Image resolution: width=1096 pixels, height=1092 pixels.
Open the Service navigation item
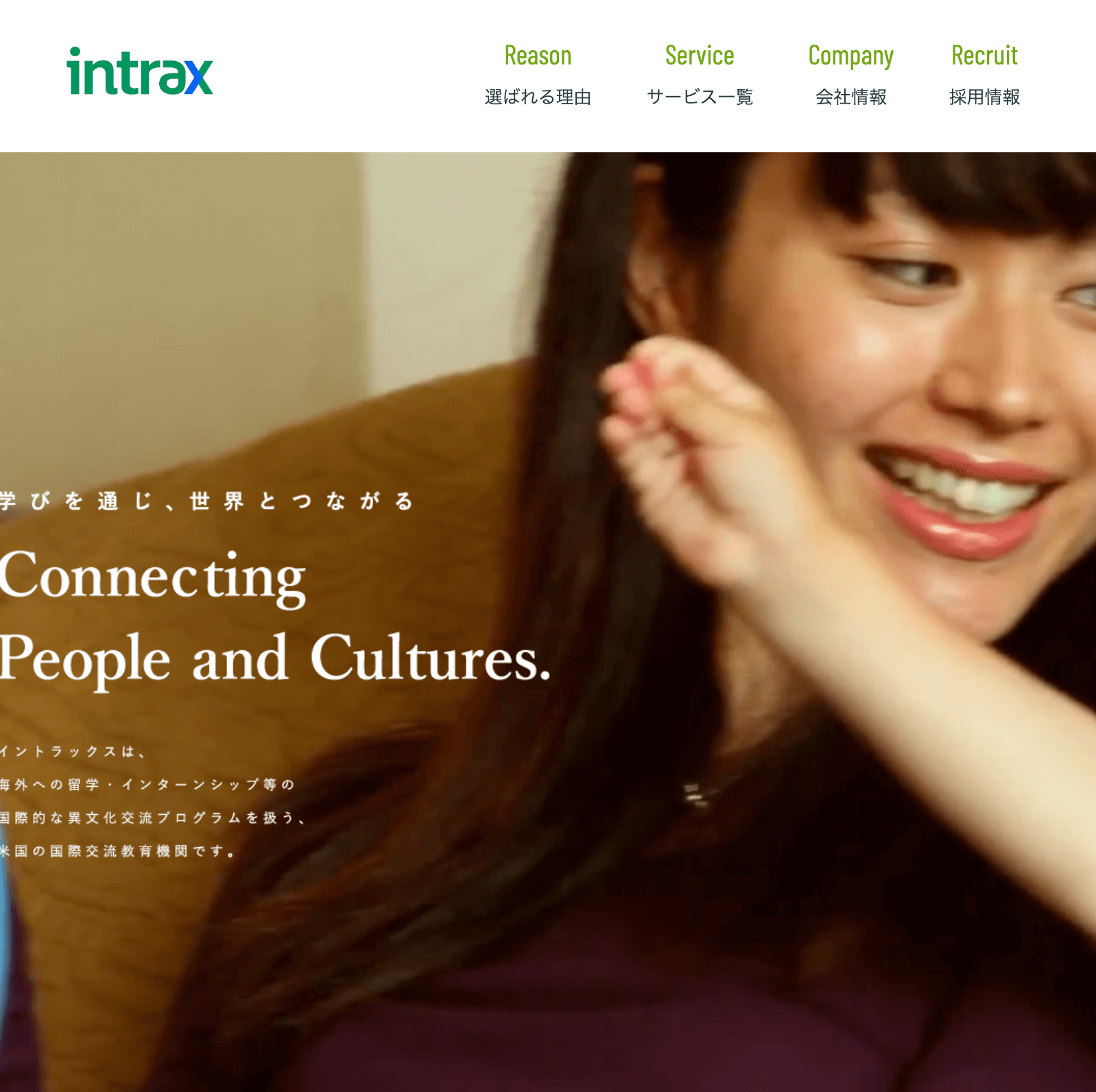(700, 56)
